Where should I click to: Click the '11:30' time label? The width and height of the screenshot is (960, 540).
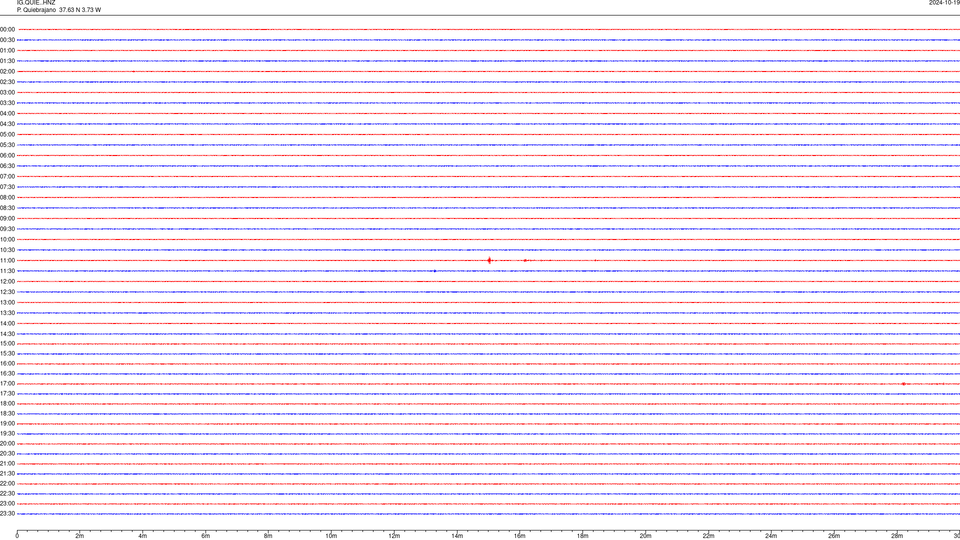[7, 271]
